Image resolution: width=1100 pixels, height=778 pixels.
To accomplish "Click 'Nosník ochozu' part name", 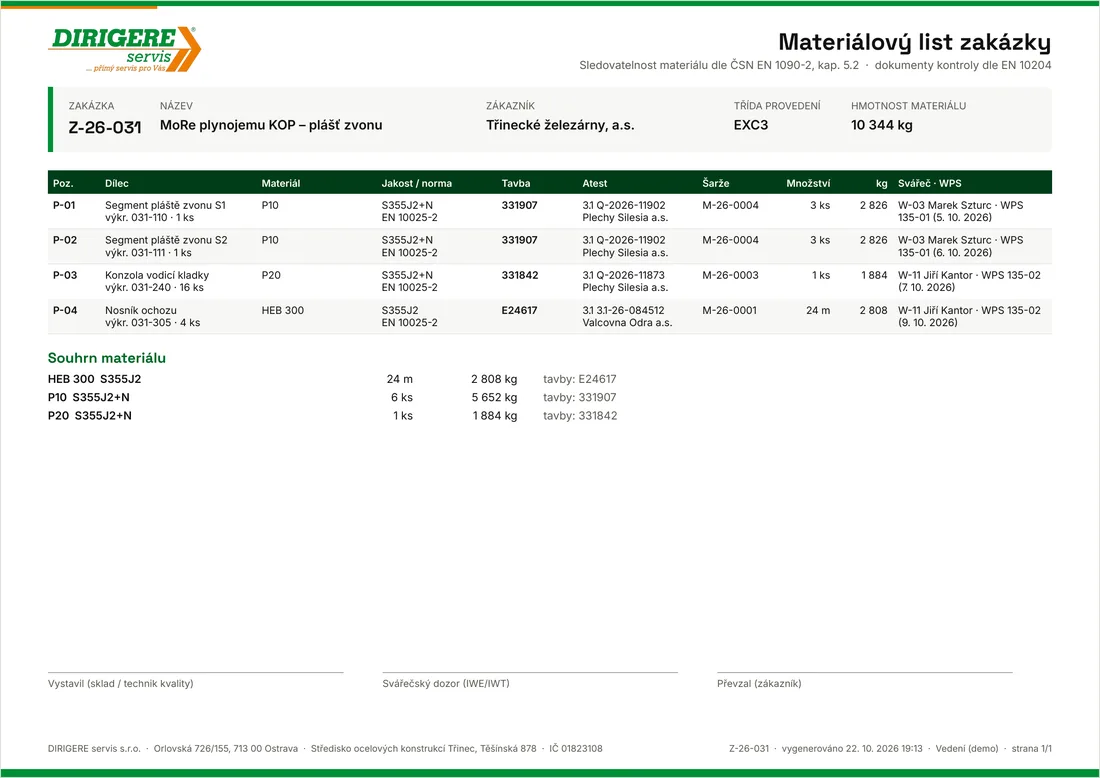I will [141, 310].
